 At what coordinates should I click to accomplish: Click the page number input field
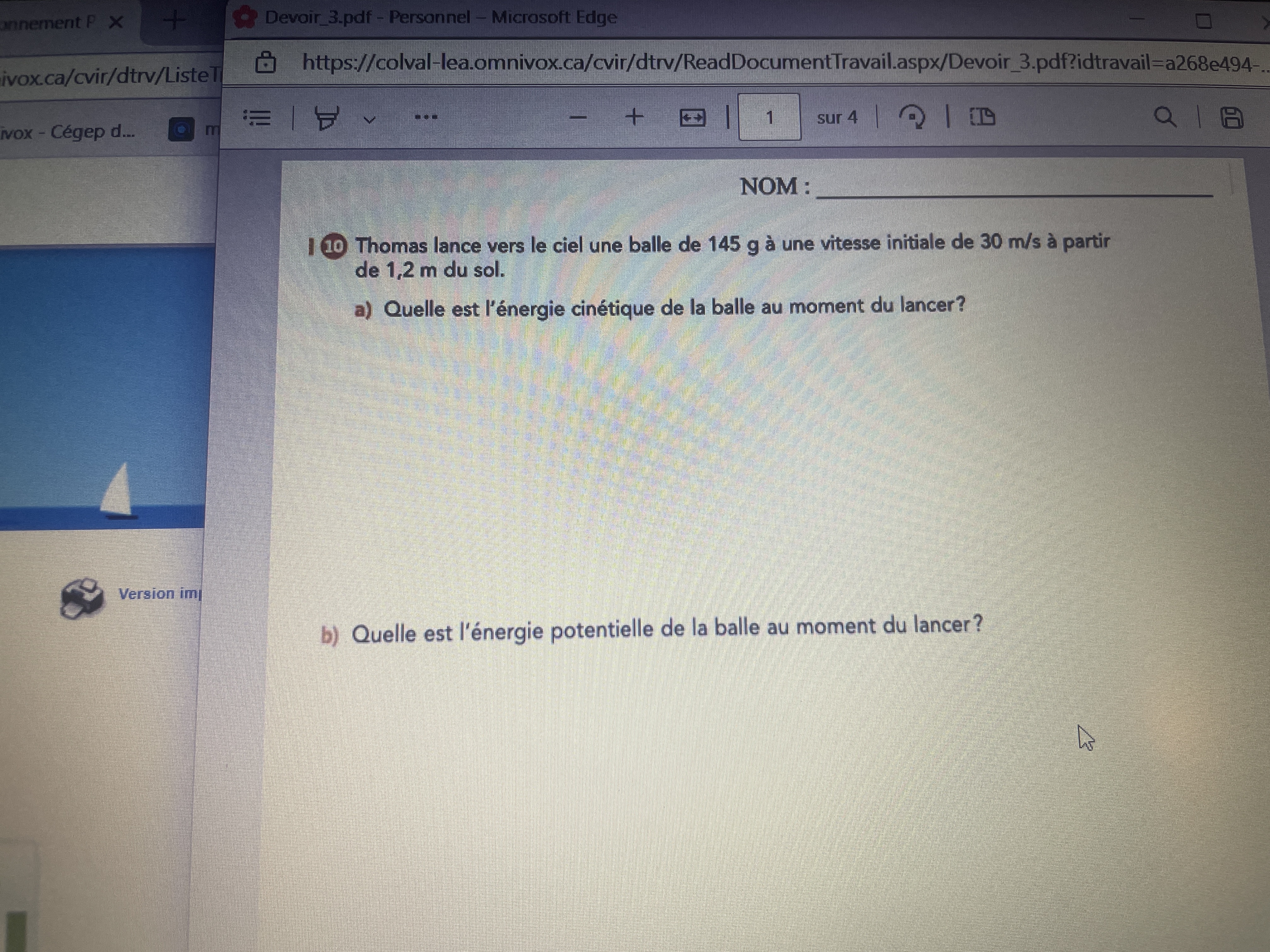coord(769,118)
